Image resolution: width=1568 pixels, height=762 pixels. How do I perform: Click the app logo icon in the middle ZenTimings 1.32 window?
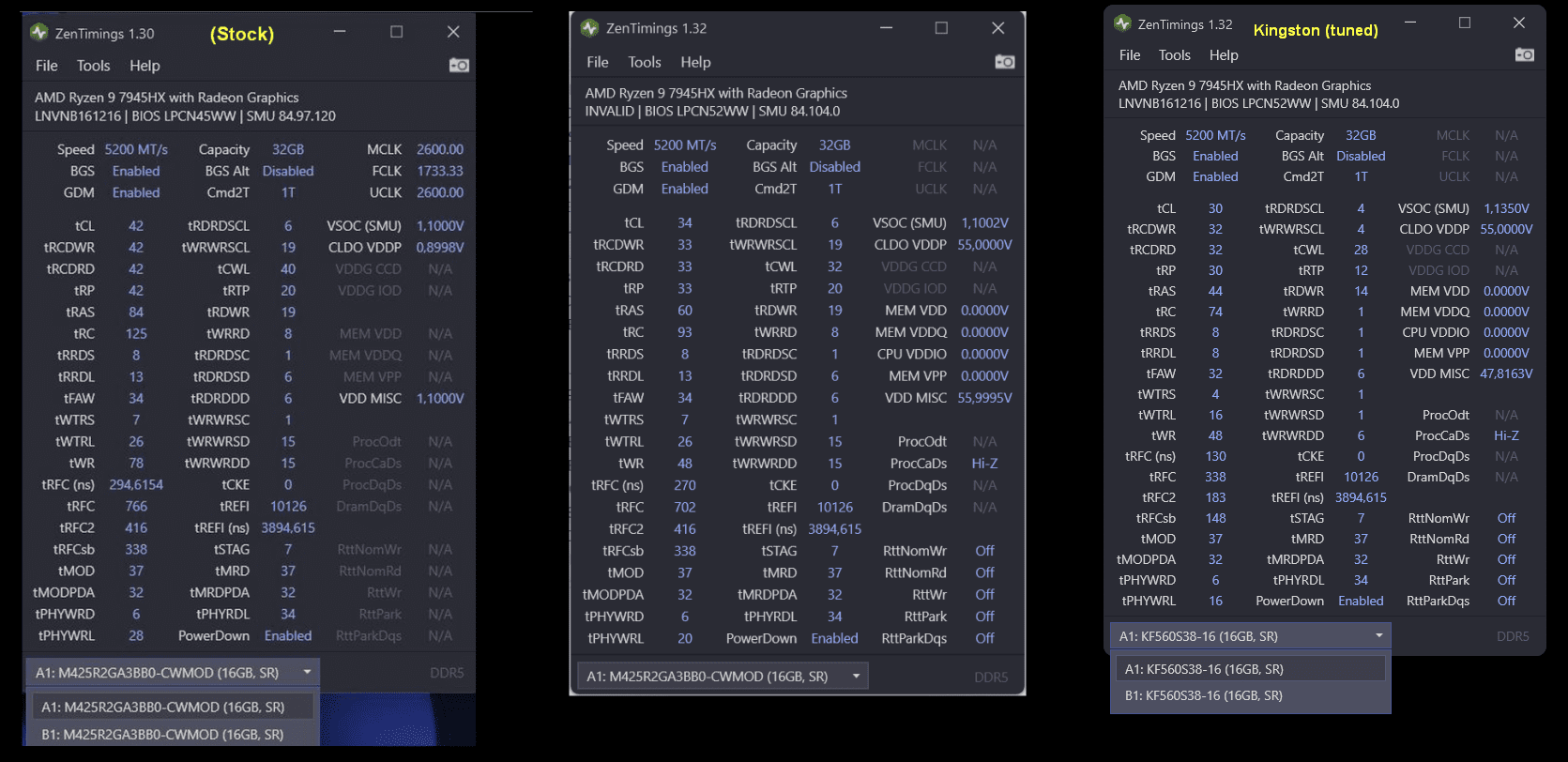[589, 28]
